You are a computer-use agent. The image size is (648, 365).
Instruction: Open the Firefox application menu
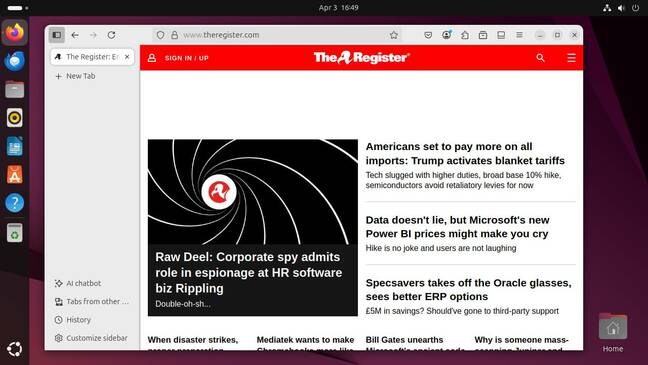pyautogui.click(x=519, y=35)
